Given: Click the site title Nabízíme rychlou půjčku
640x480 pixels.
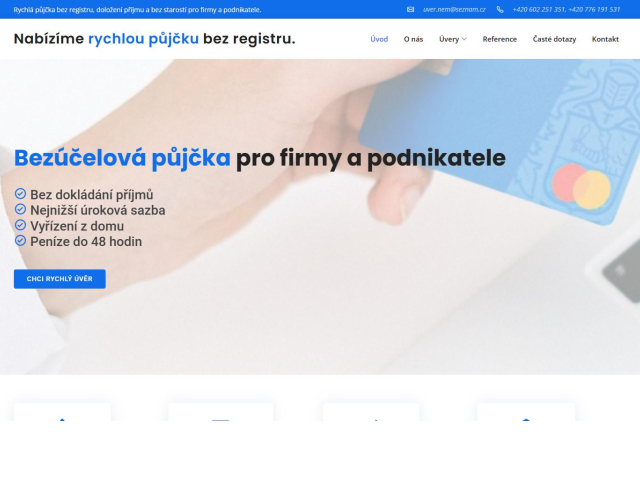Looking at the screenshot, I should click(154, 39).
